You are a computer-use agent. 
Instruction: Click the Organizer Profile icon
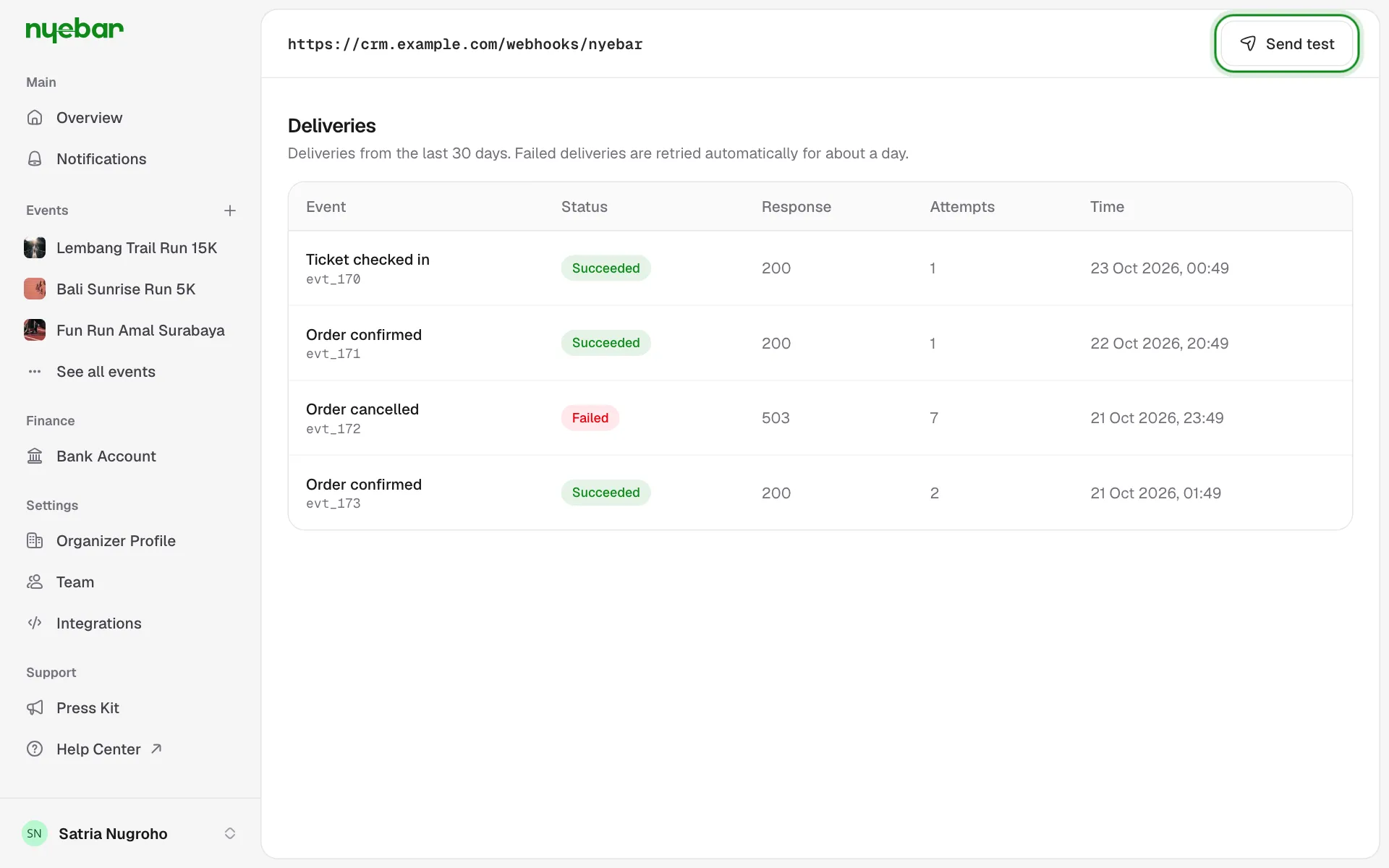pos(35,541)
